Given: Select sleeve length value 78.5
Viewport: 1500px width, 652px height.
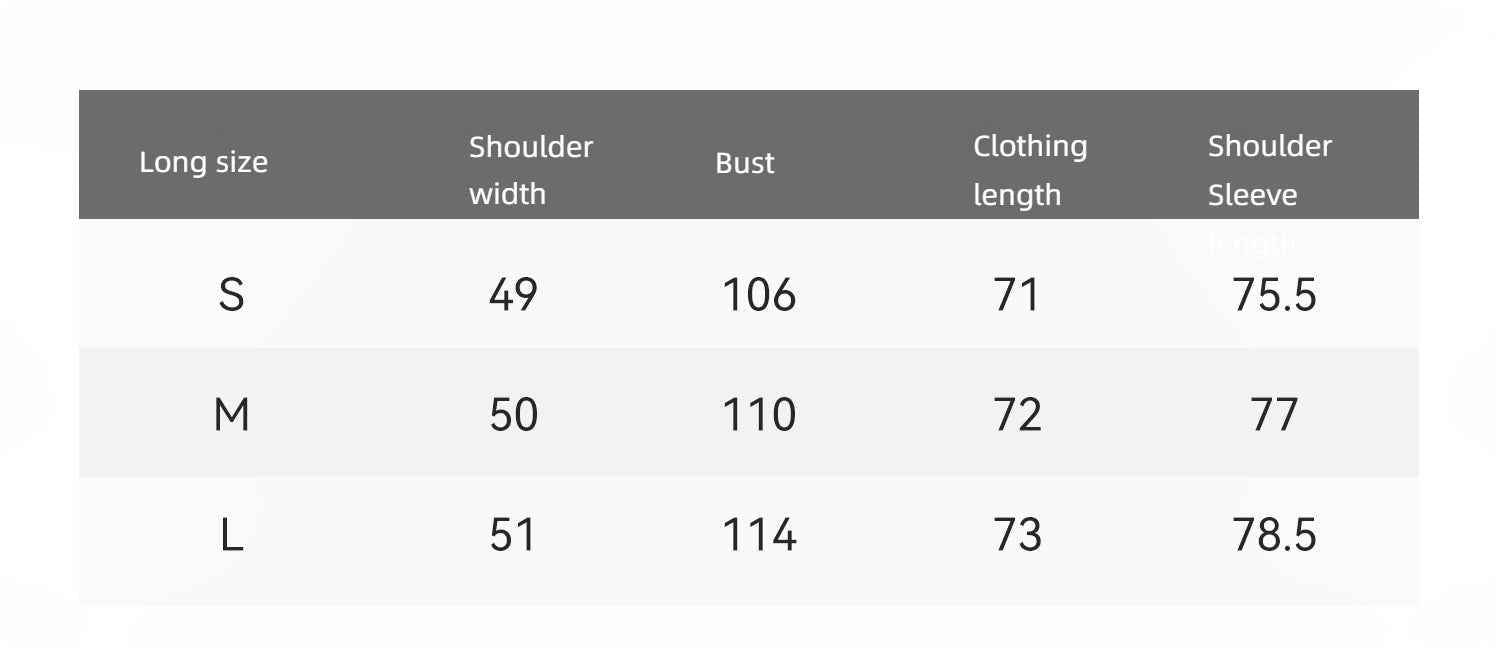Looking at the screenshot, I should pos(1274,536).
